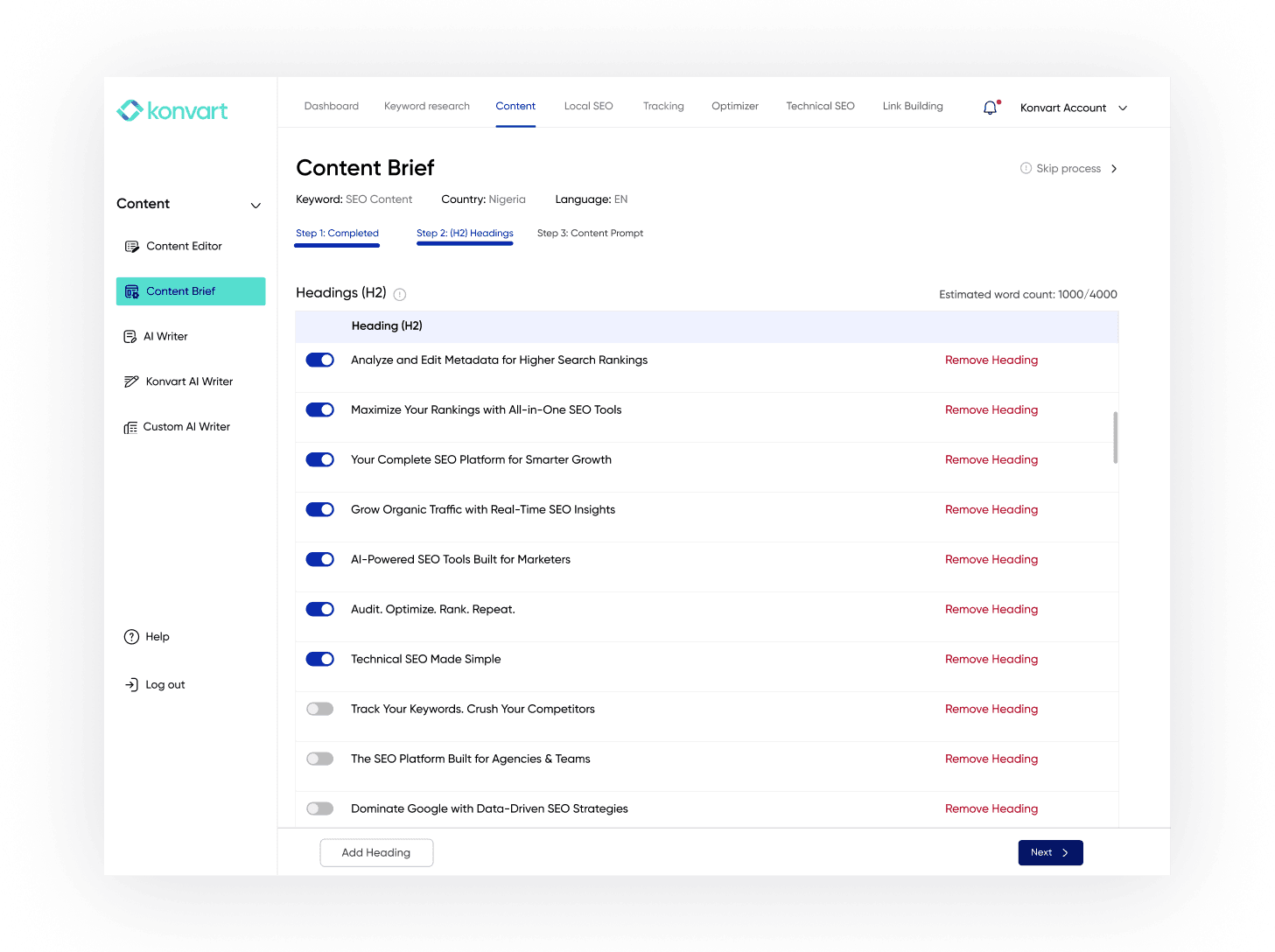Collapse the Content section in sidebar
This screenshot has width=1275, height=952.
pyautogui.click(x=255, y=205)
